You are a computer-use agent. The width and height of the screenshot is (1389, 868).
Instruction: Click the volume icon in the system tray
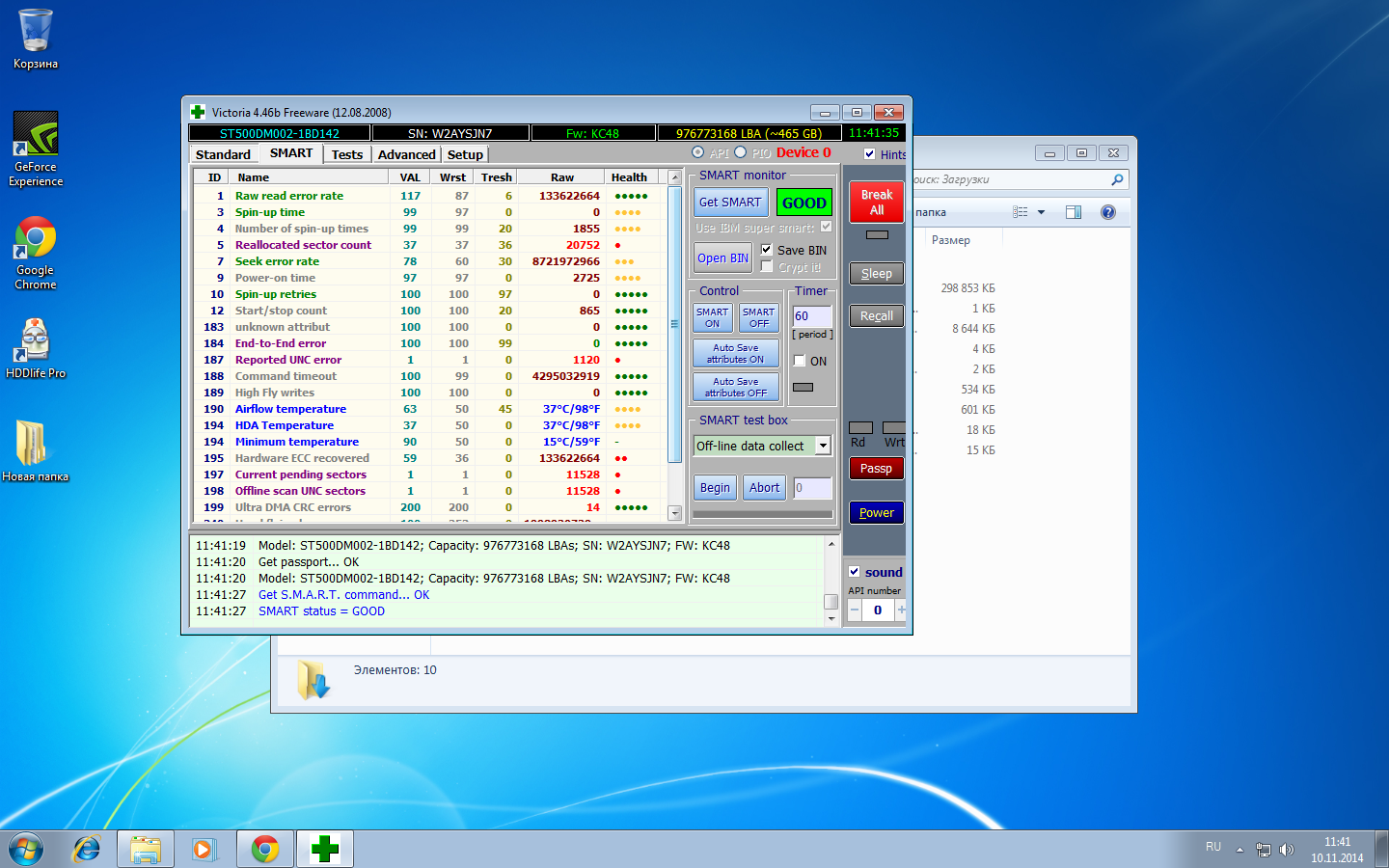[x=1286, y=850]
